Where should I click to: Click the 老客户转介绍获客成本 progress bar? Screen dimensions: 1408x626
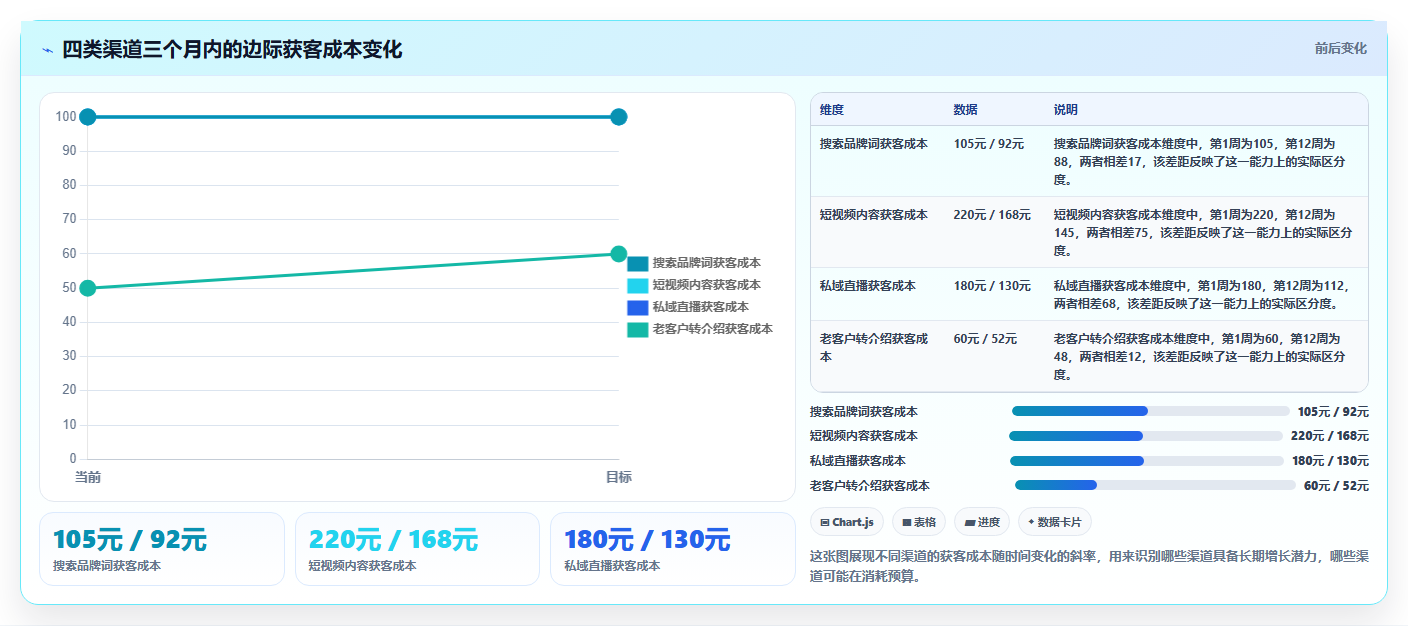point(1155,485)
